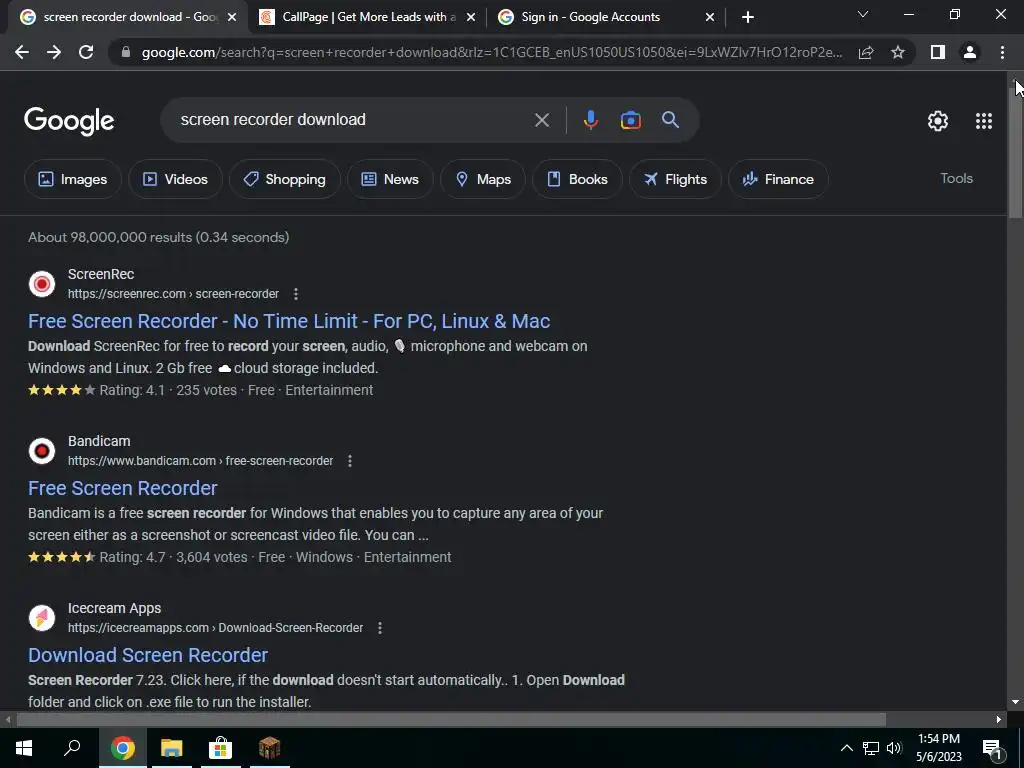This screenshot has height=768, width=1024.
Task: Open volume control in system tray
Action: 894,748
